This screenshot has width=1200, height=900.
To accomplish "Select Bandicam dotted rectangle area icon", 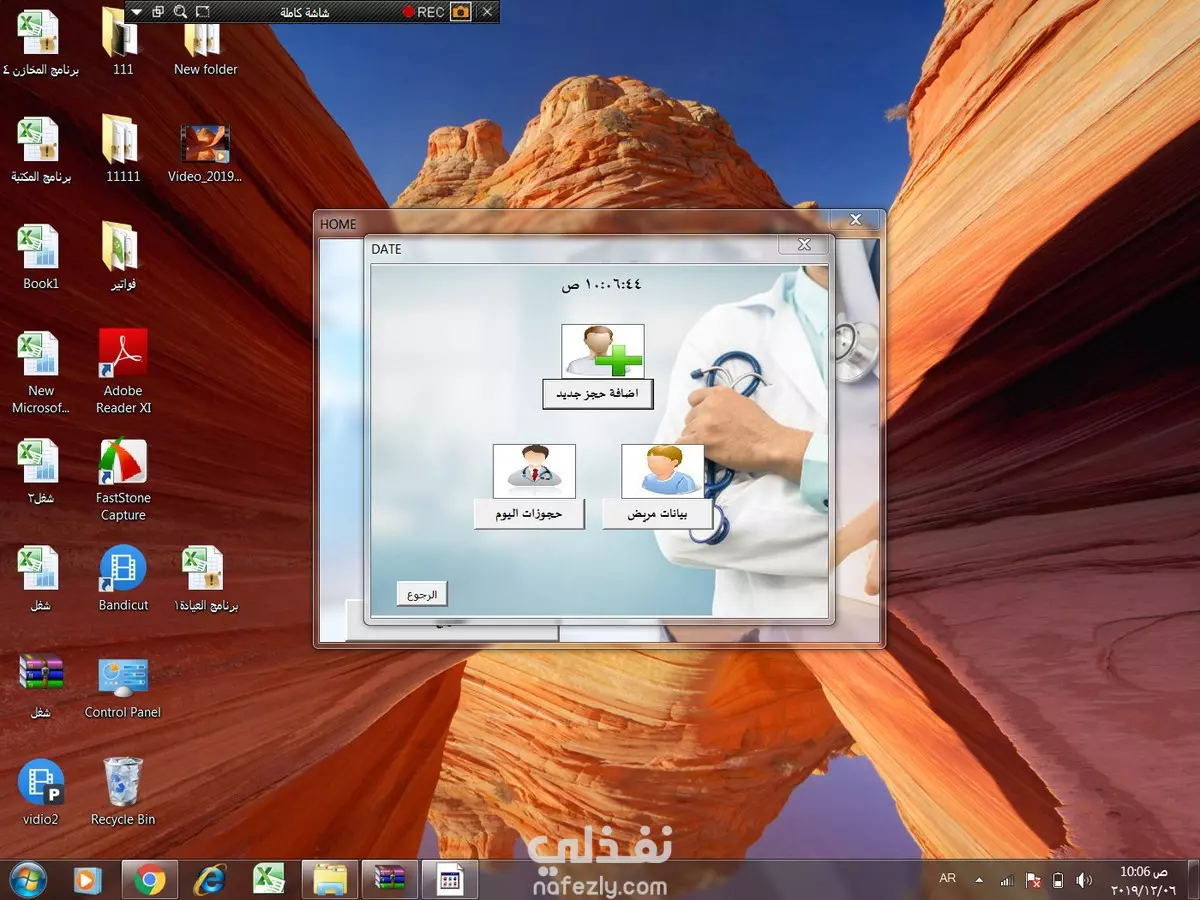I will tap(203, 12).
